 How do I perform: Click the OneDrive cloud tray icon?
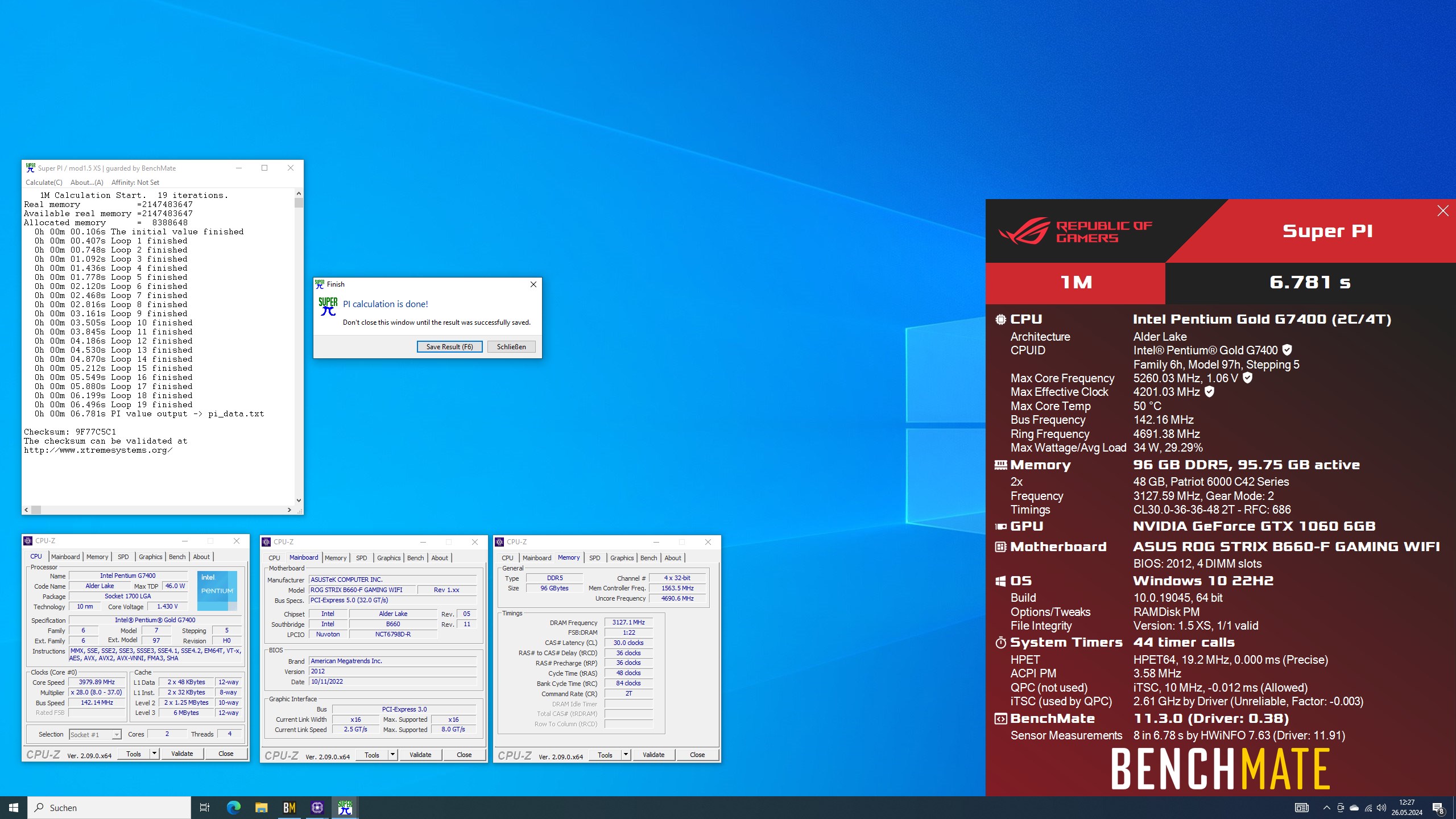[x=1354, y=808]
